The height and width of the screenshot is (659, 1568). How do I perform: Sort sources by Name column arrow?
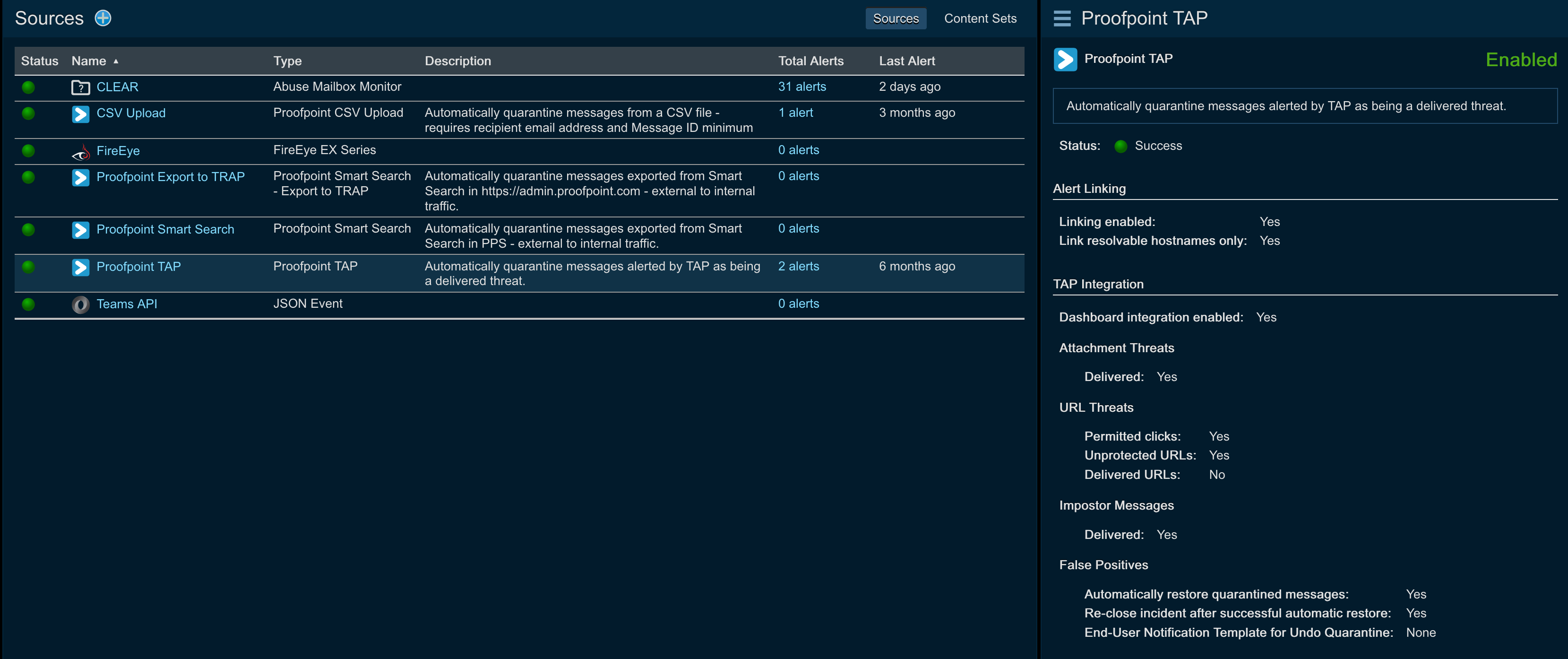116,61
